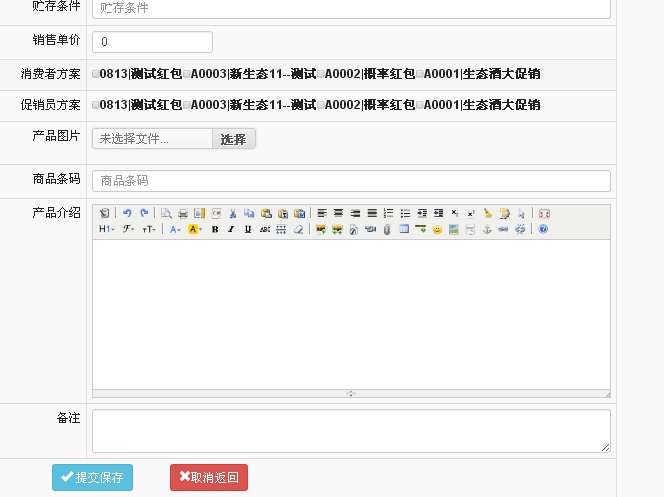Viewport: 664px width, 497px height.
Task: Center align the text
Action: pos(339,213)
